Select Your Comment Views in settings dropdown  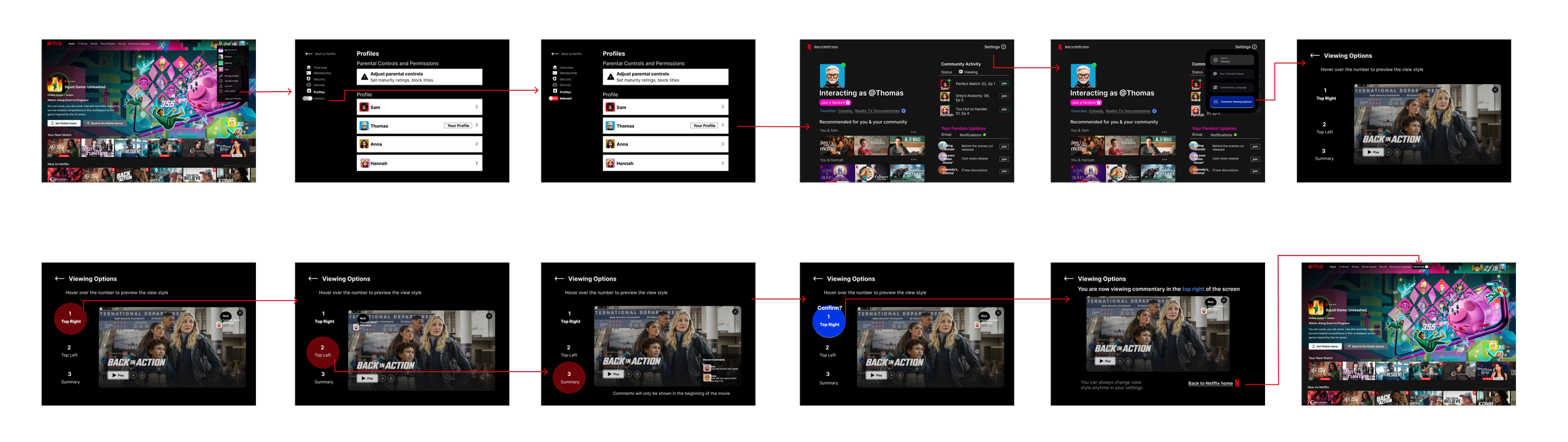click(1232, 73)
